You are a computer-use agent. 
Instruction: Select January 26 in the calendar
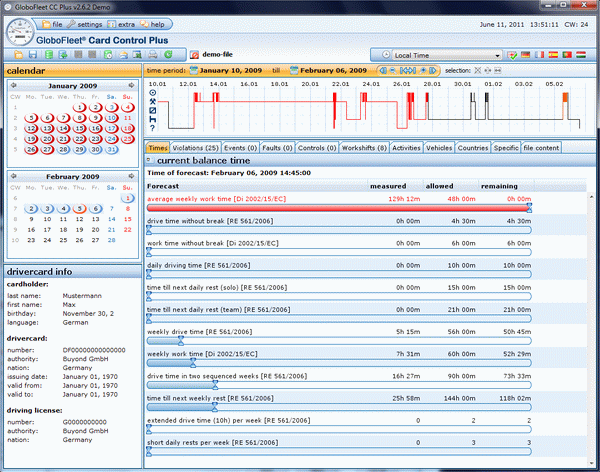[31, 149]
